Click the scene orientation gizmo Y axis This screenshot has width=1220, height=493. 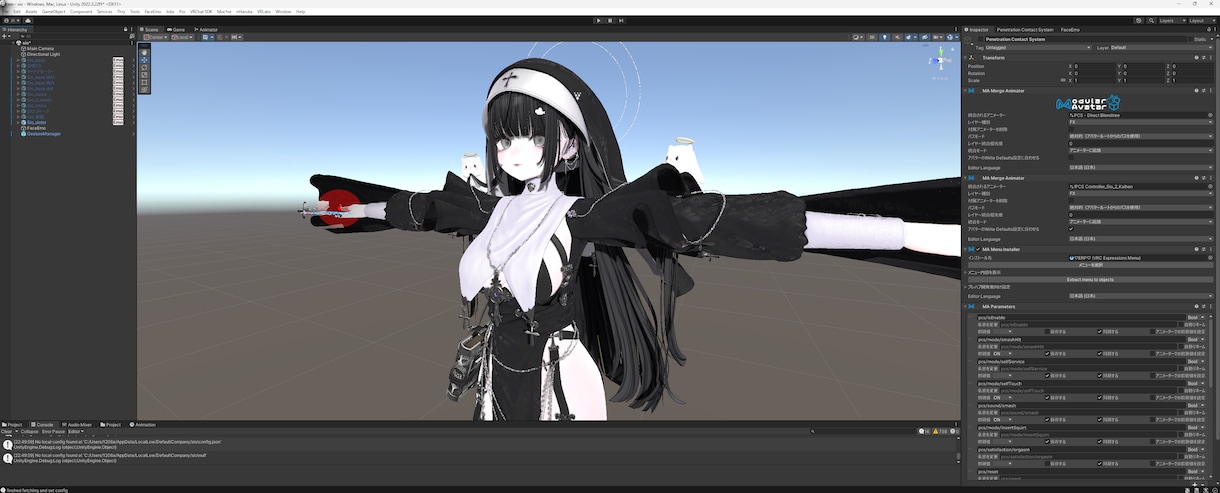coord(940,50)
